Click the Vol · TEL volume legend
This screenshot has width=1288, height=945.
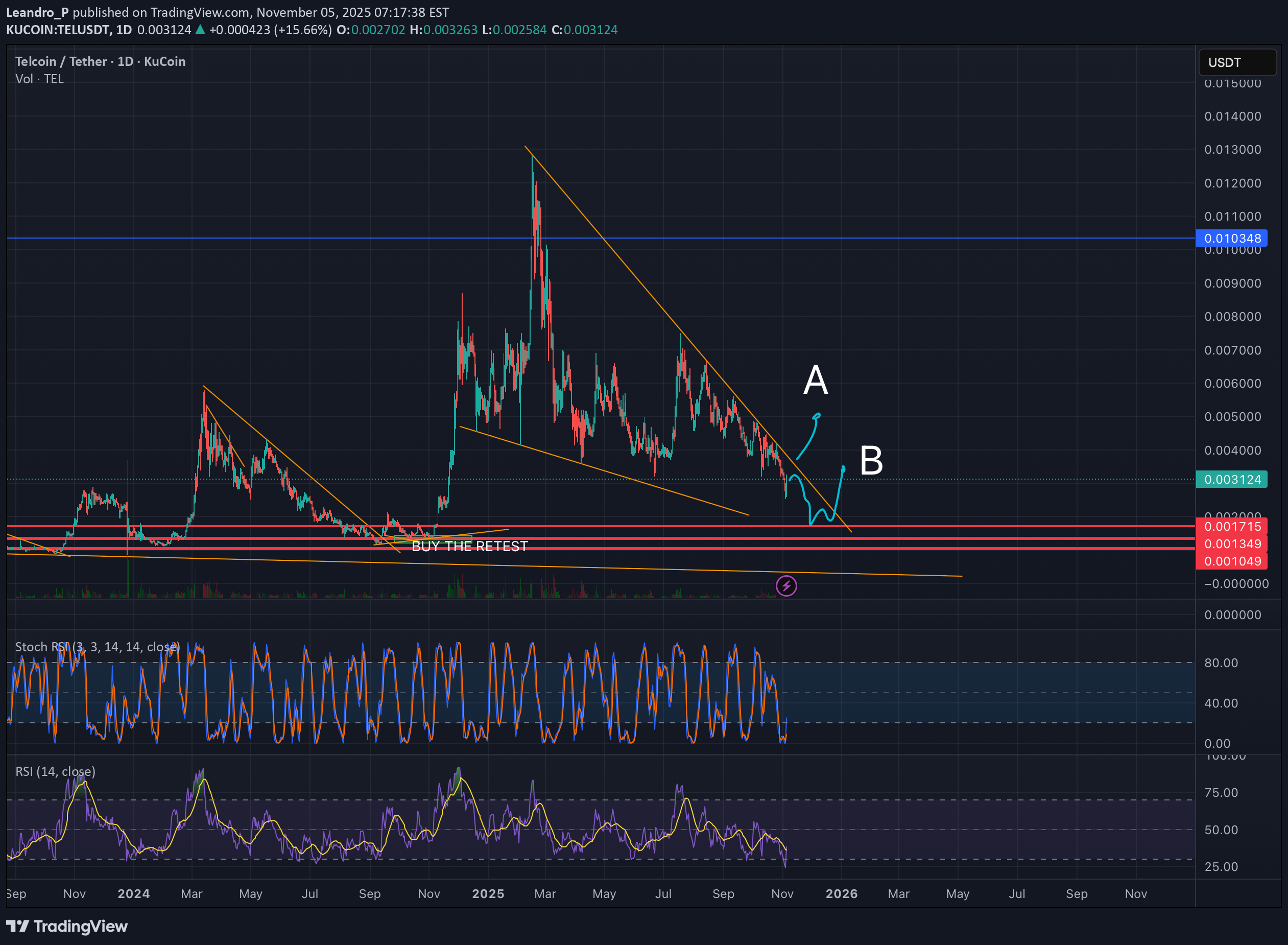click(39, 79)
